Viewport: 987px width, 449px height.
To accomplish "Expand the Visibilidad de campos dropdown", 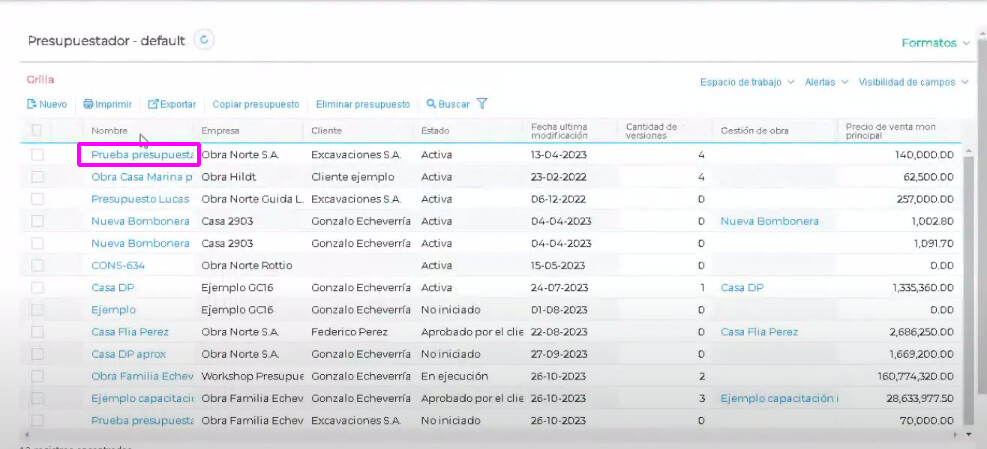I will click(x=913, y=82).
